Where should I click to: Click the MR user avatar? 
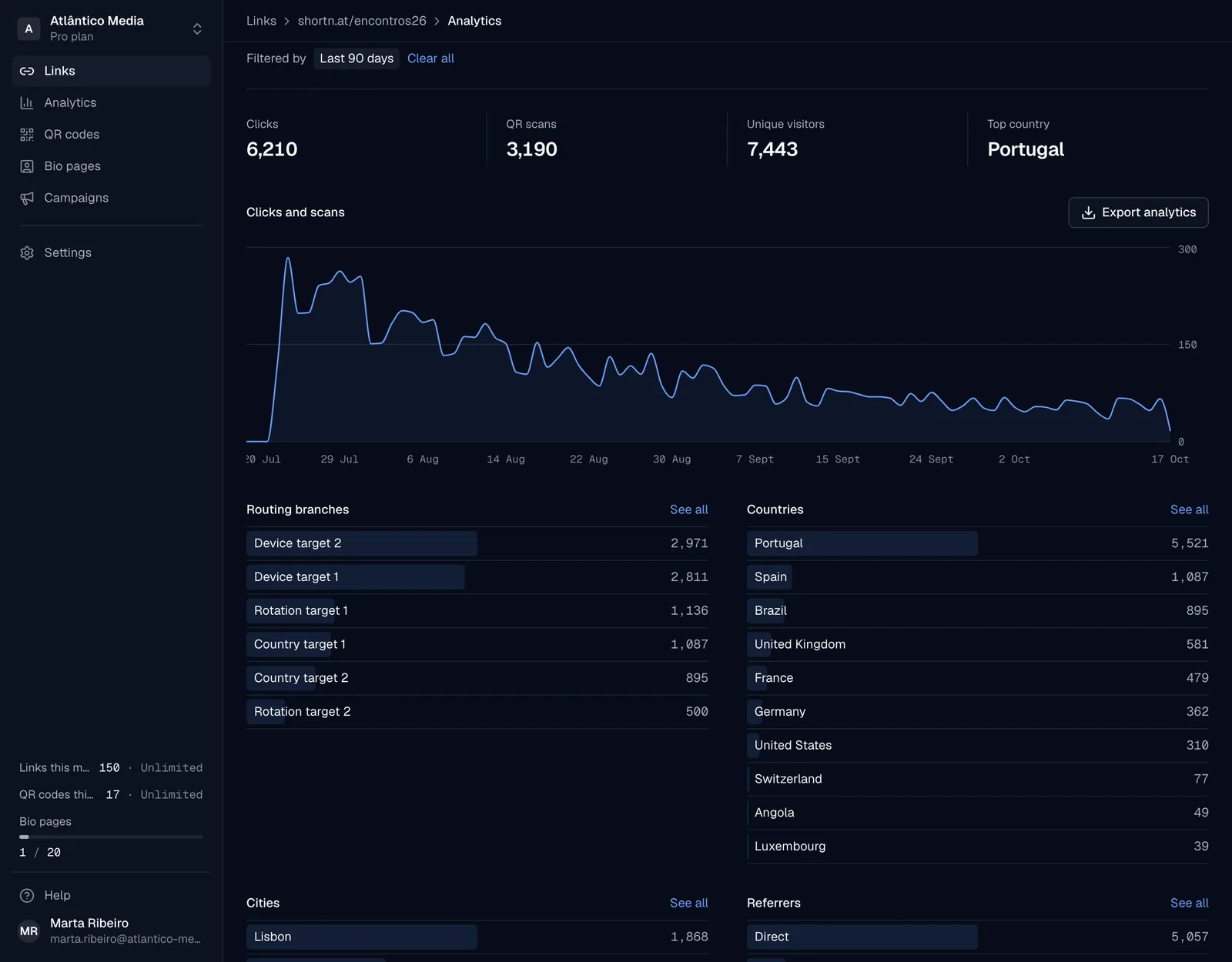pyautogui.click(x=28, y=931)
